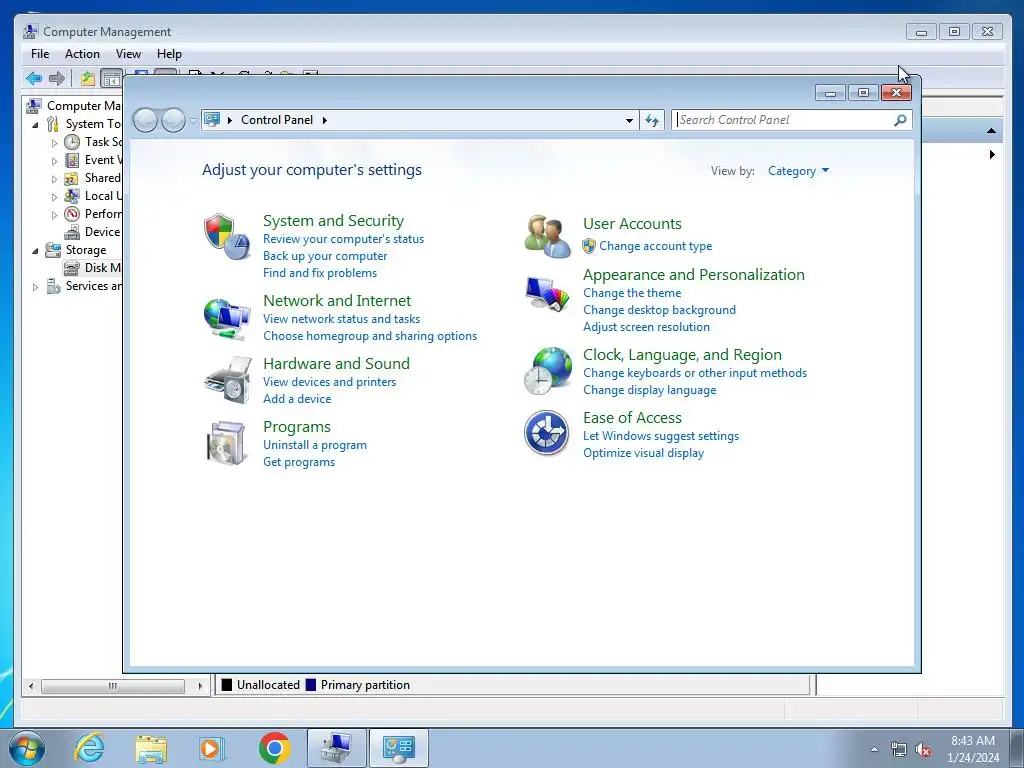Click the Find and fix problems link

320,273
